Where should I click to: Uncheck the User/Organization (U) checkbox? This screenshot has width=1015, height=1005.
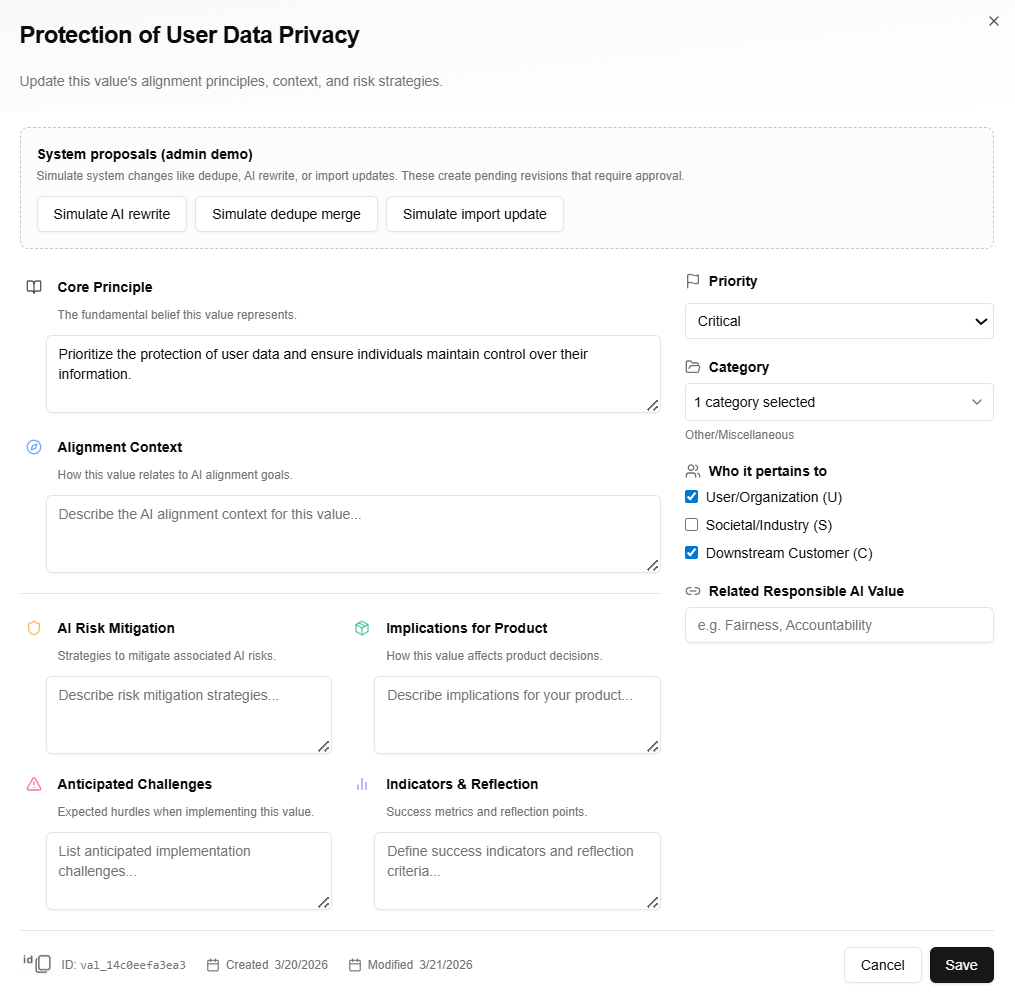692,497
